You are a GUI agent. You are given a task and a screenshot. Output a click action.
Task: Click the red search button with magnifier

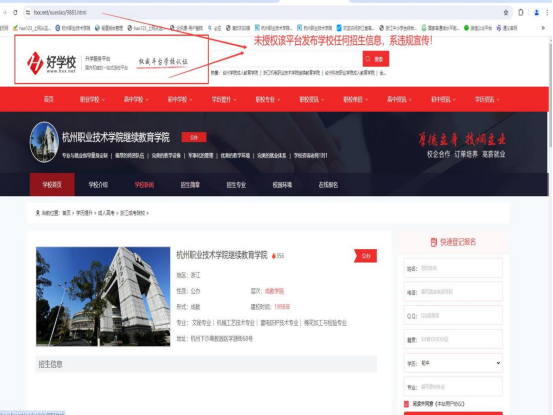click(x=376, y=59)
